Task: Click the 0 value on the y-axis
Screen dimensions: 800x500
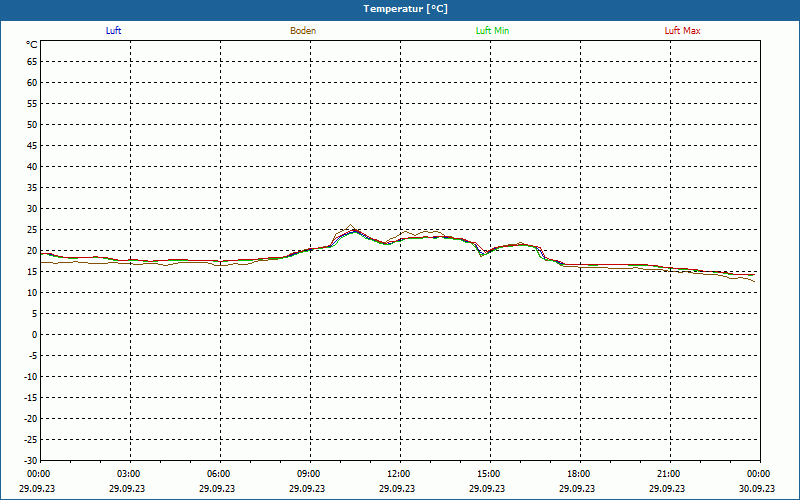Action: point(35,335)
